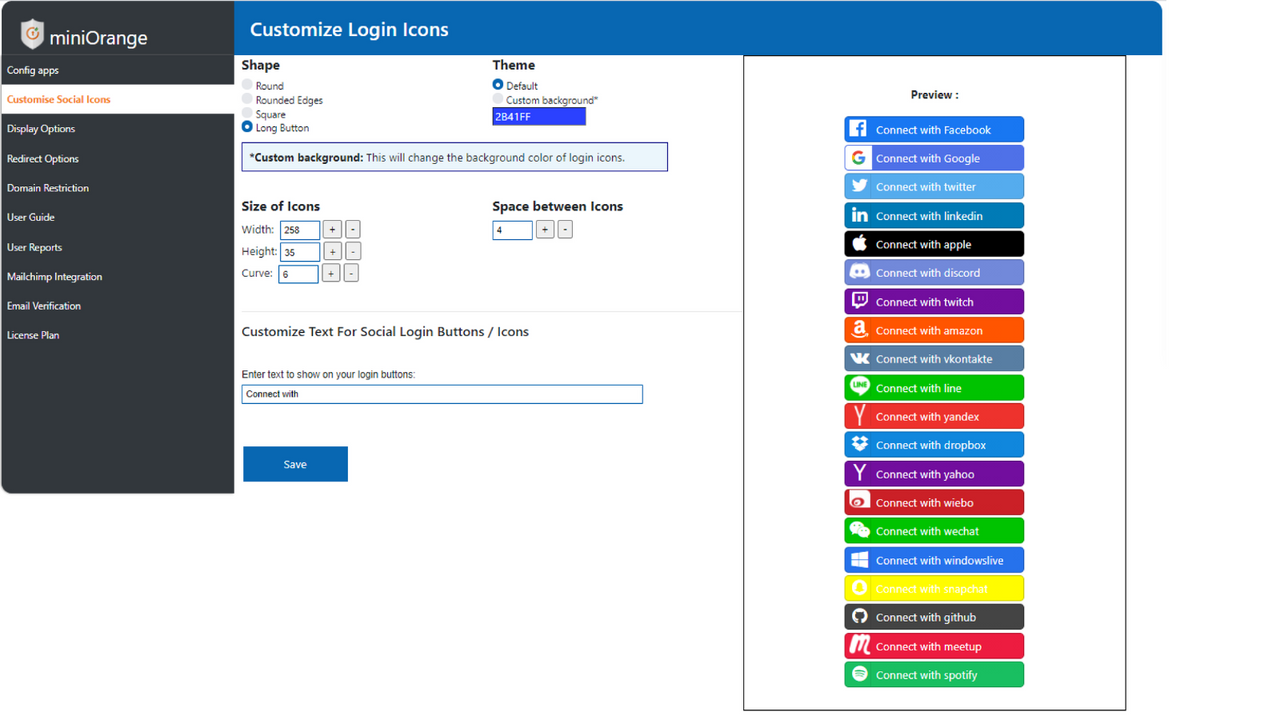Click Connect with Facebook button text
Viewport: 1280px width, 720px height.
click(933, 130)
